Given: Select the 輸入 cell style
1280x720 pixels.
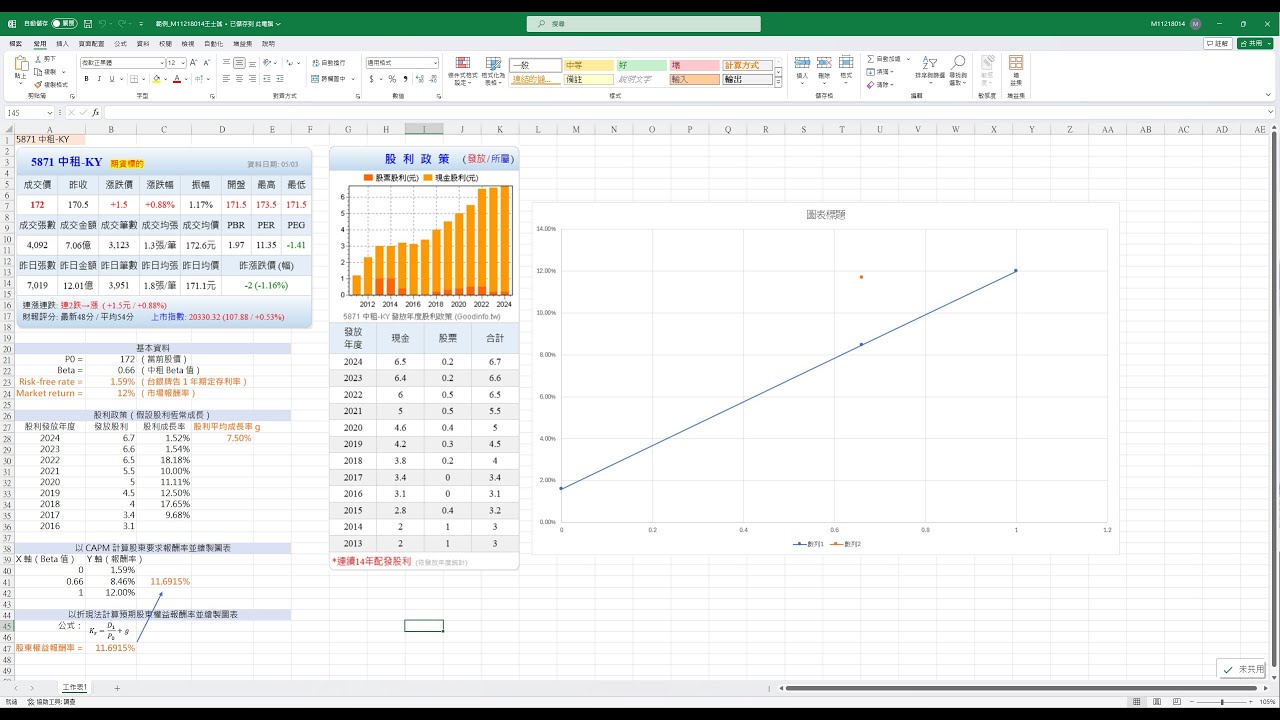Looking at the screenshot, I should pyautogui.click(x=694, y=79).
